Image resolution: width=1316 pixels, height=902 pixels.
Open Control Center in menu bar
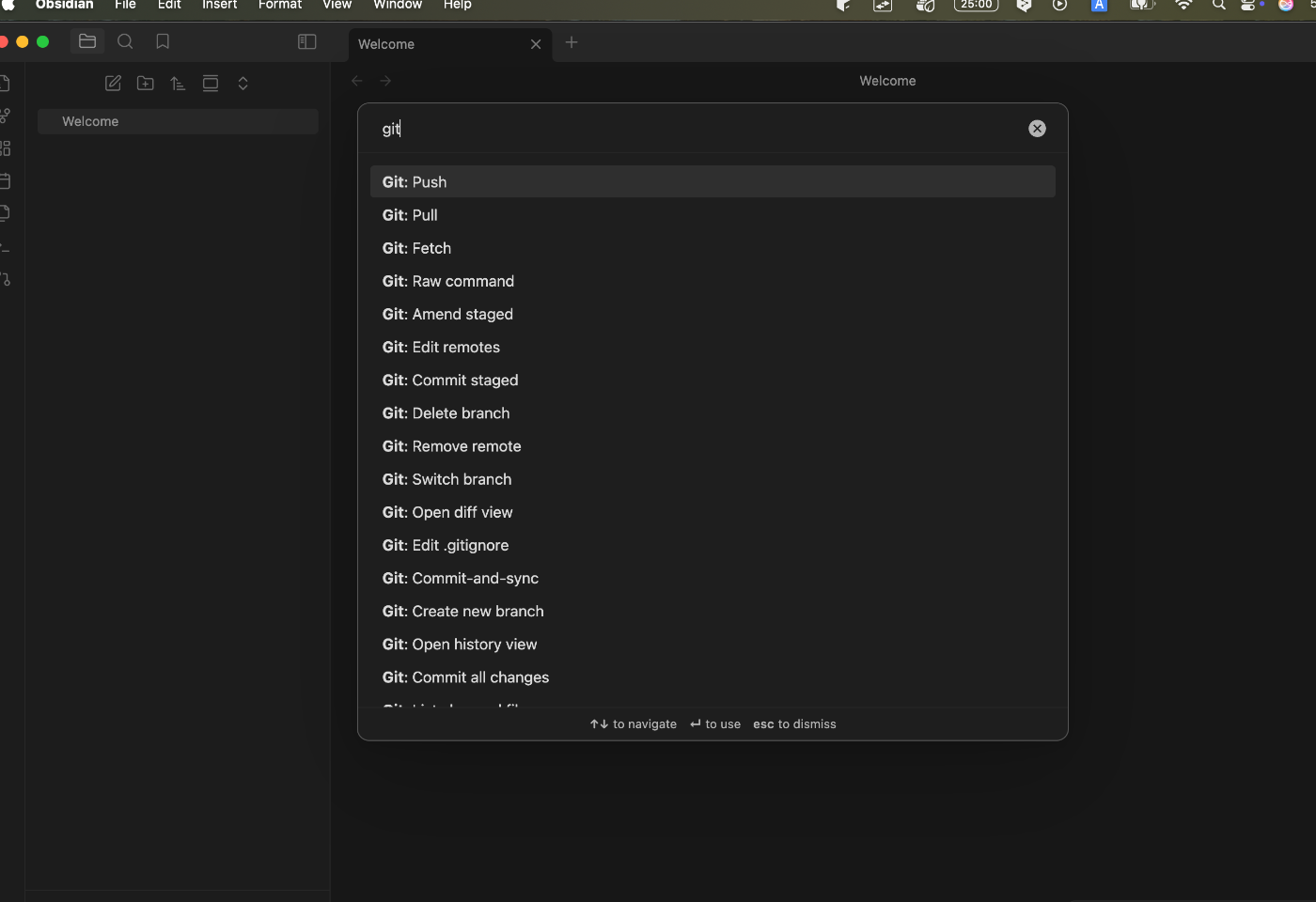[1248, 5]
